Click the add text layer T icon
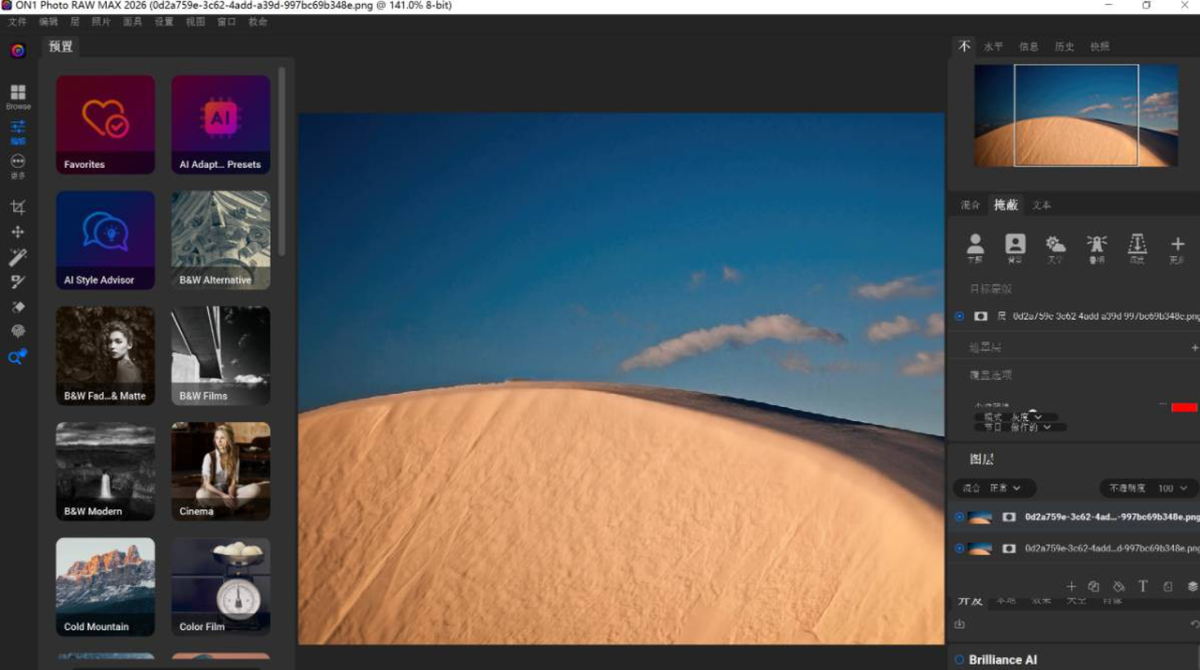1200x670 pixels. [1143, 586]
